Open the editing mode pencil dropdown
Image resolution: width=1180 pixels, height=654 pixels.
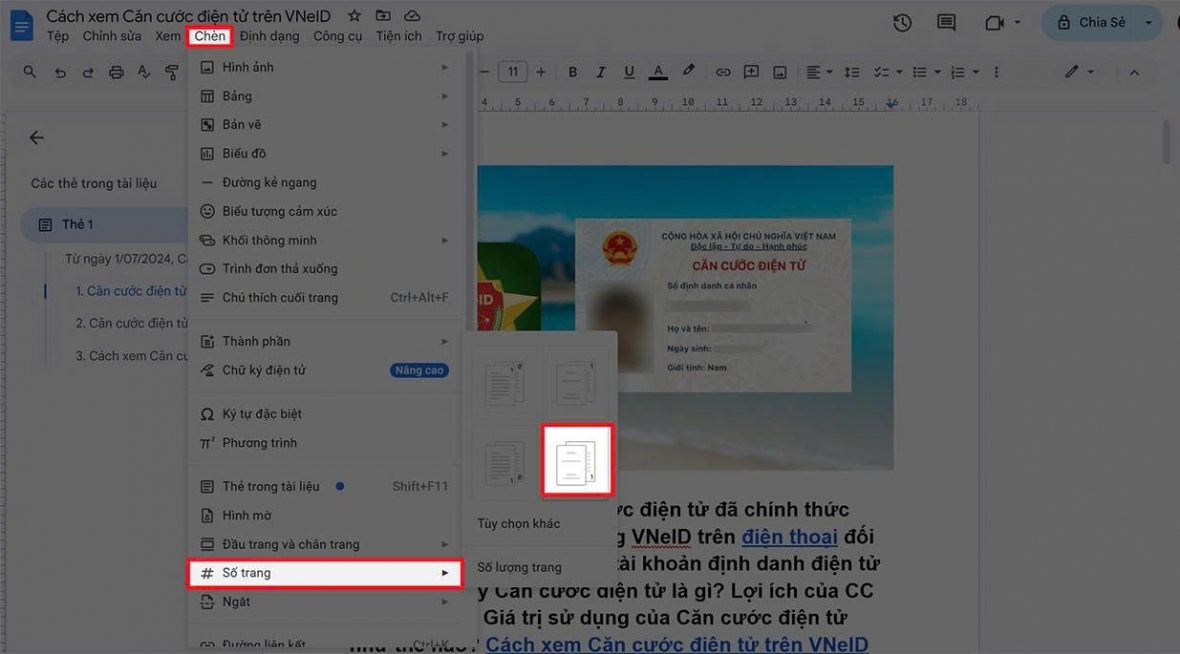1078,71
